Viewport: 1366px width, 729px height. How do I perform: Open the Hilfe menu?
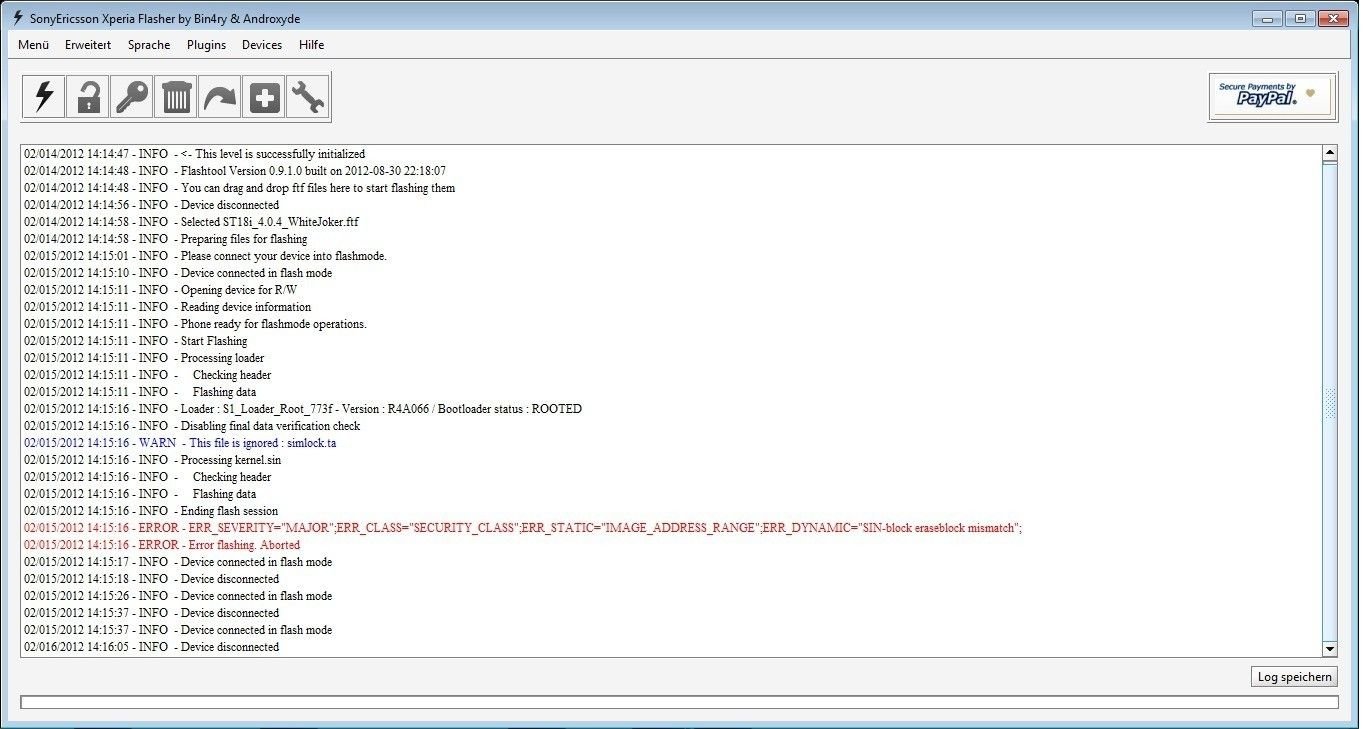(x=311, y=45)
